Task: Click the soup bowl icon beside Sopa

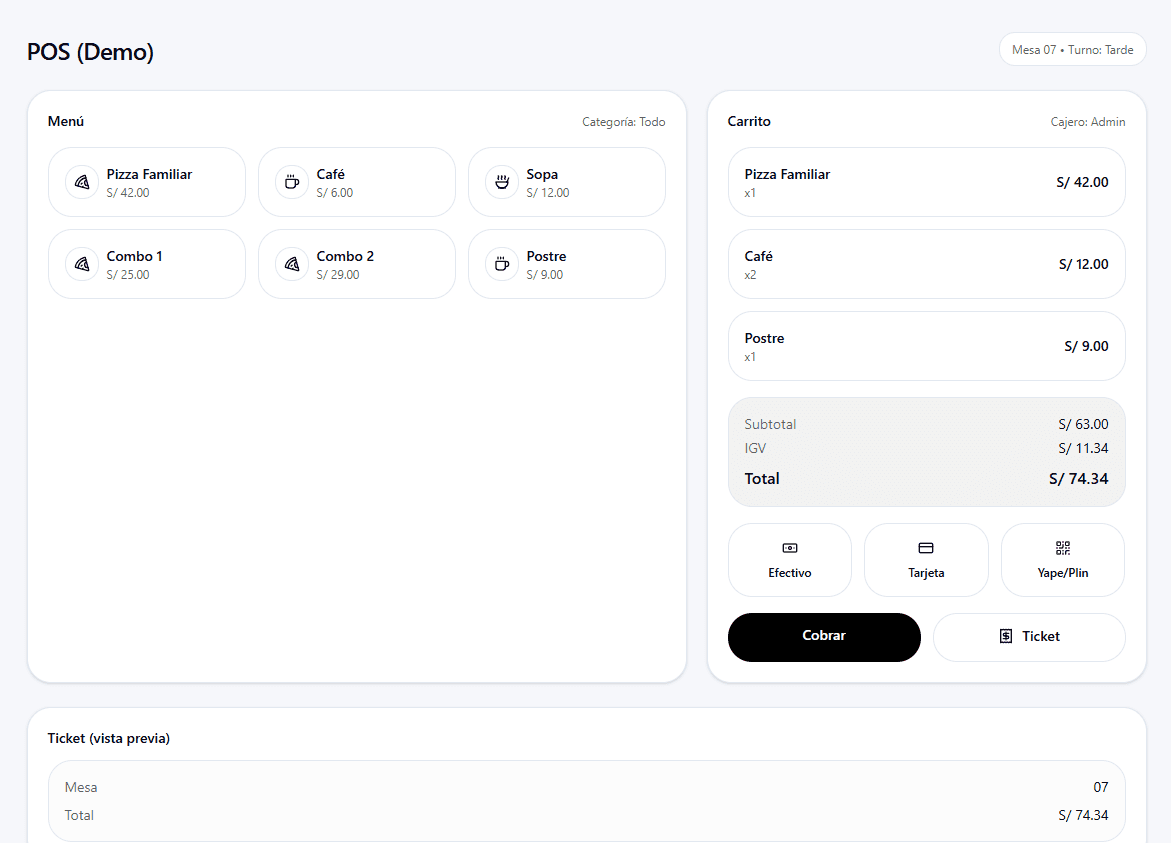Action: click(502, 182)
